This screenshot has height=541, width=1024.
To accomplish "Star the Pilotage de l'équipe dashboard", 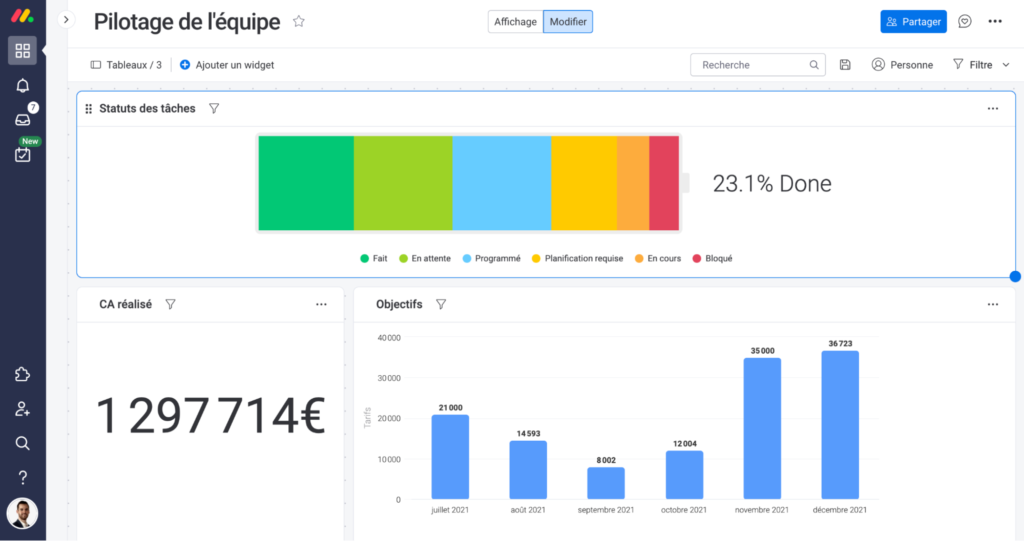I will pos(298,22).
